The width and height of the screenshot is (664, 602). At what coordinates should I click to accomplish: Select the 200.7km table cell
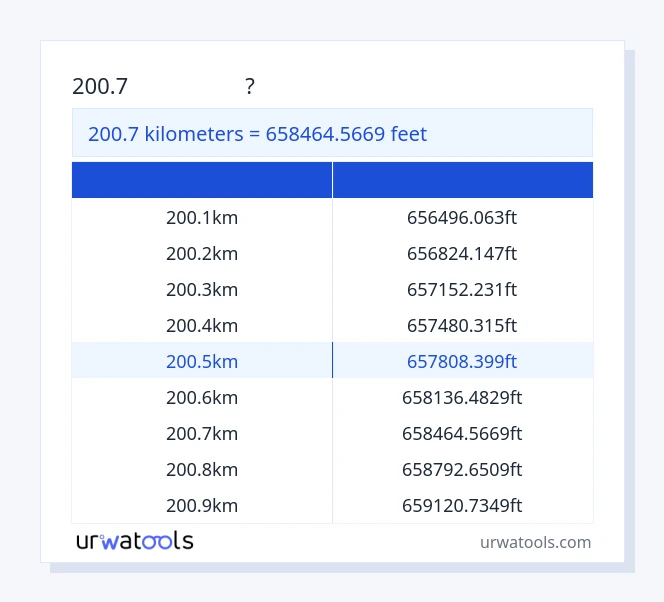[x=202, y=433]
